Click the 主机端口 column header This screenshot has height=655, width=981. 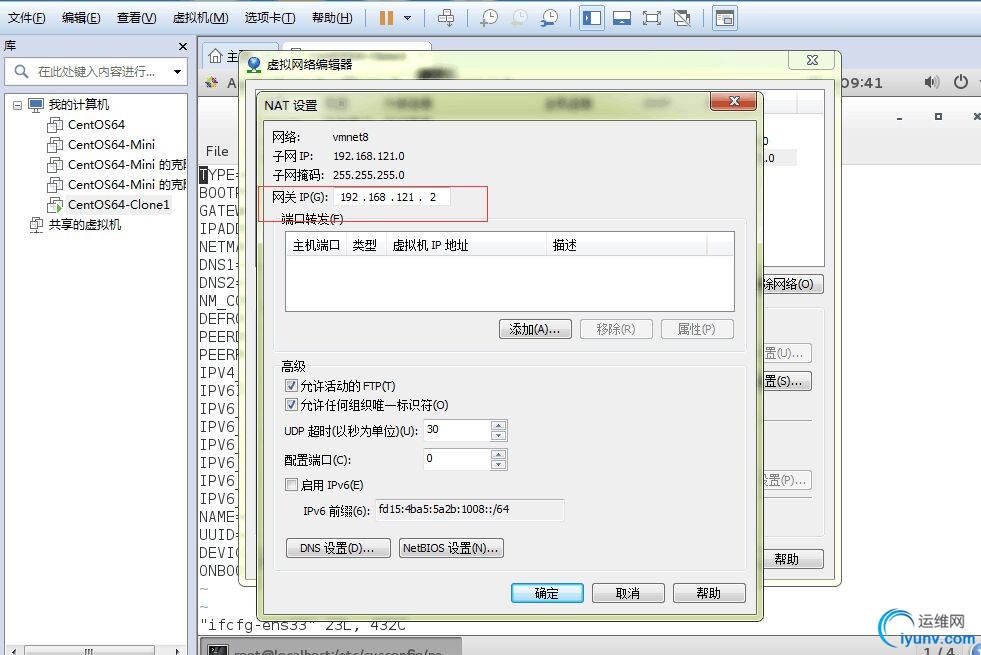(x=317, y=245)
